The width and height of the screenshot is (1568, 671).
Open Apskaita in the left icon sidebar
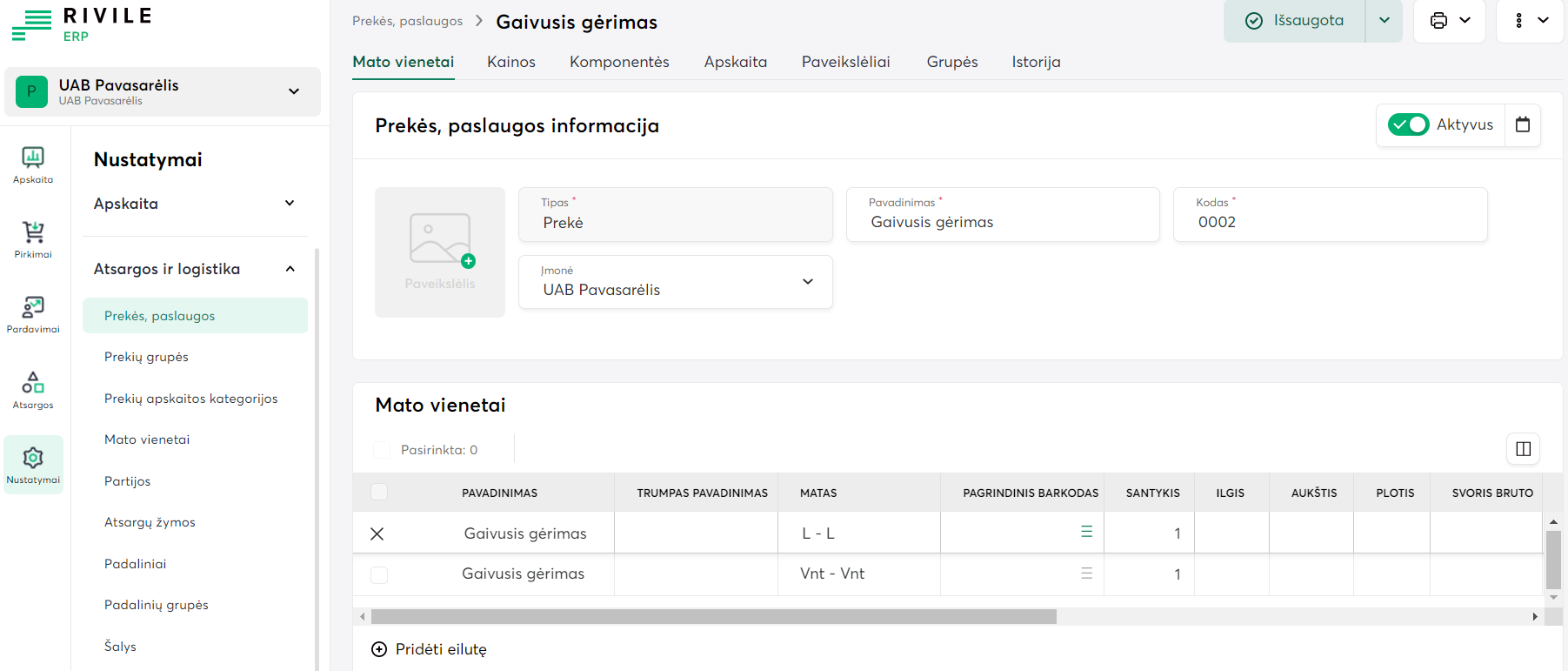(33, 164)
